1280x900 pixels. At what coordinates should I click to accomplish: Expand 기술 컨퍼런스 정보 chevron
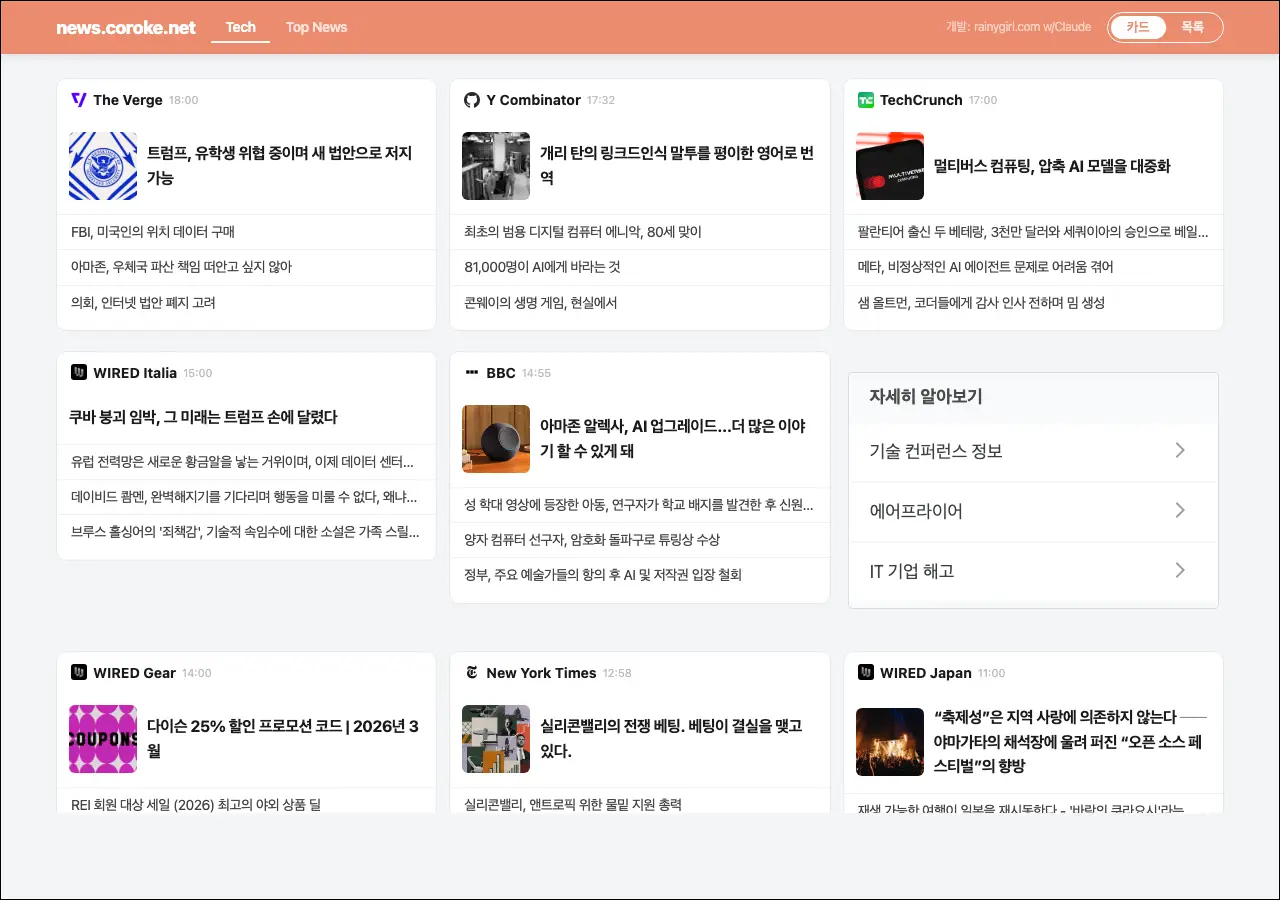[1180, 451]
